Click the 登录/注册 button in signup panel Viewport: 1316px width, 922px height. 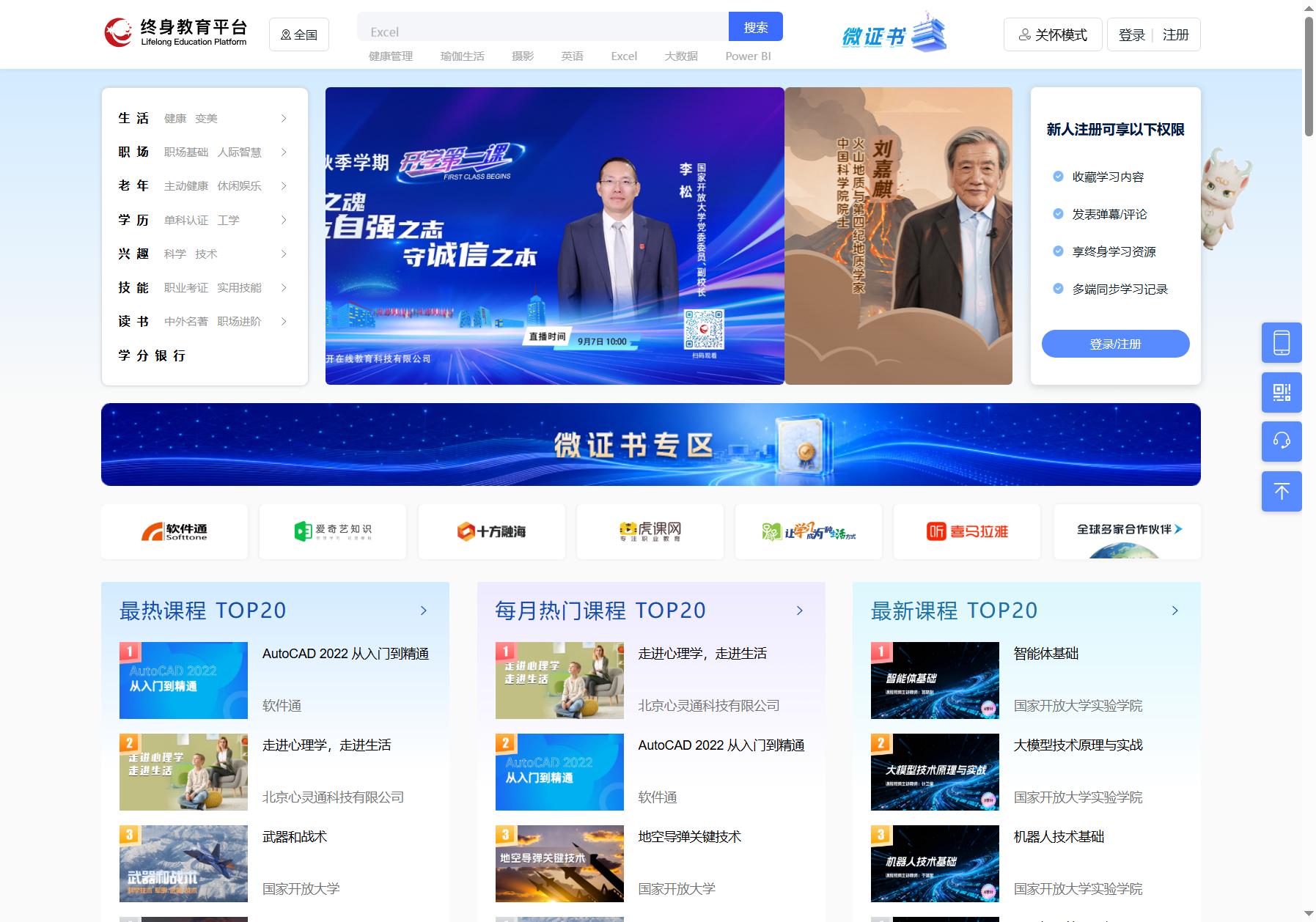pyautogui.click(x=1115, y=344)
